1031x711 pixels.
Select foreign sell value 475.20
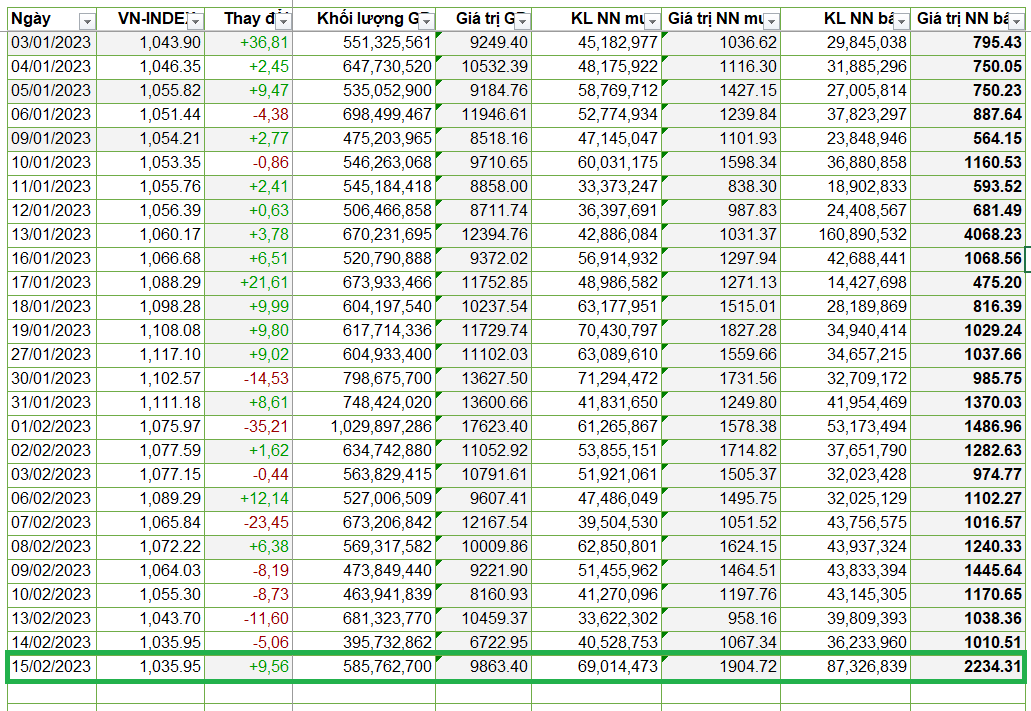968,283
